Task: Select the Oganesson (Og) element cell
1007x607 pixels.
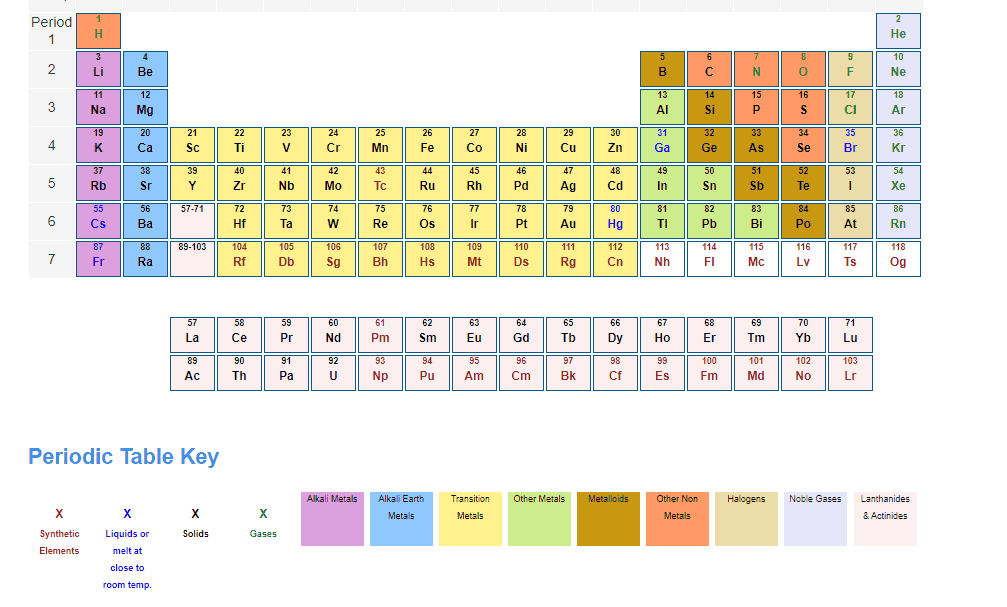Action: (x=898, y=259)
